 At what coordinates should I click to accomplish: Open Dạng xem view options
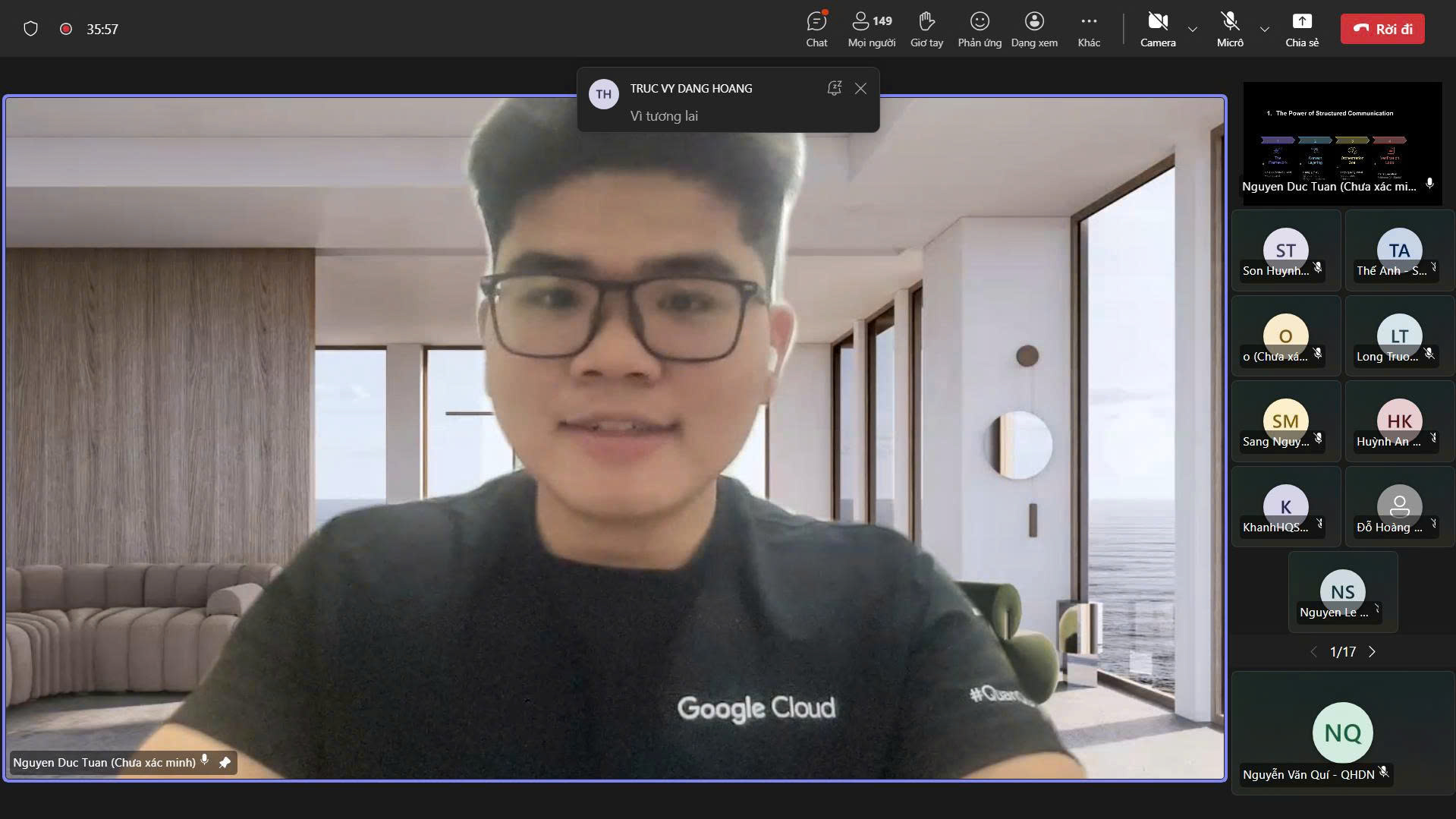(1033, 29)
